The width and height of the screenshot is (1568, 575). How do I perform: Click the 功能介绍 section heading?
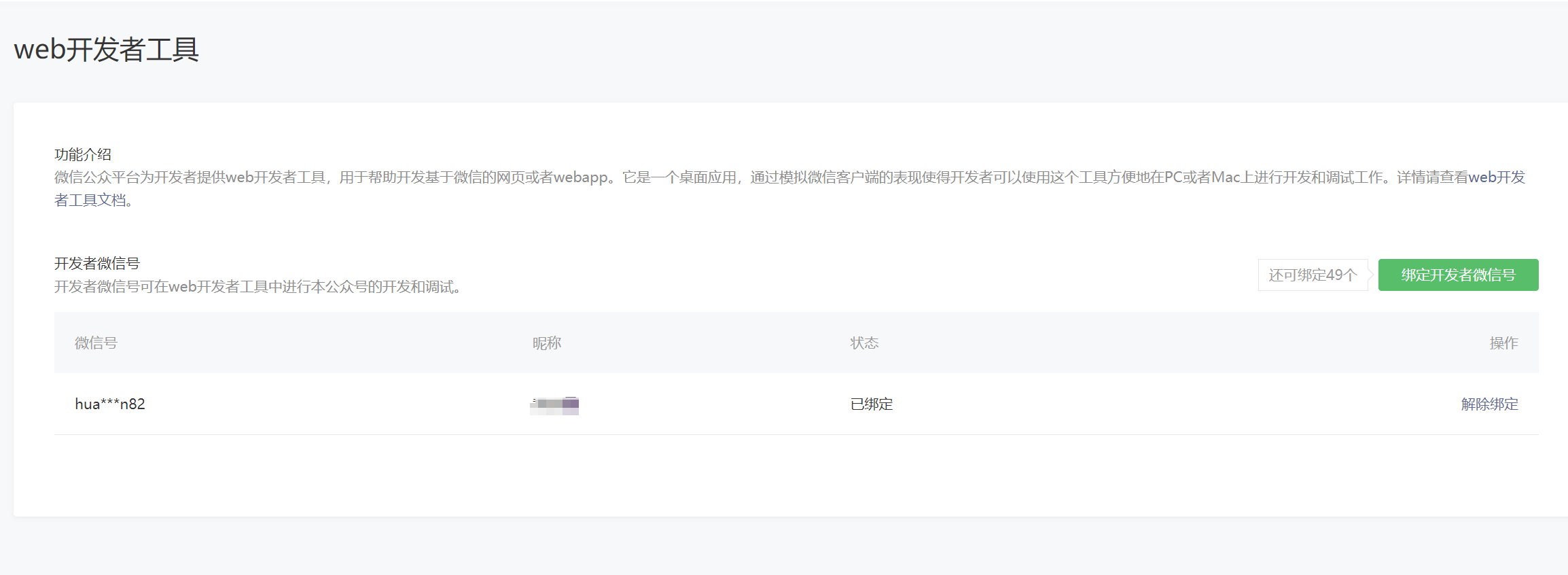tap(83, 154)
